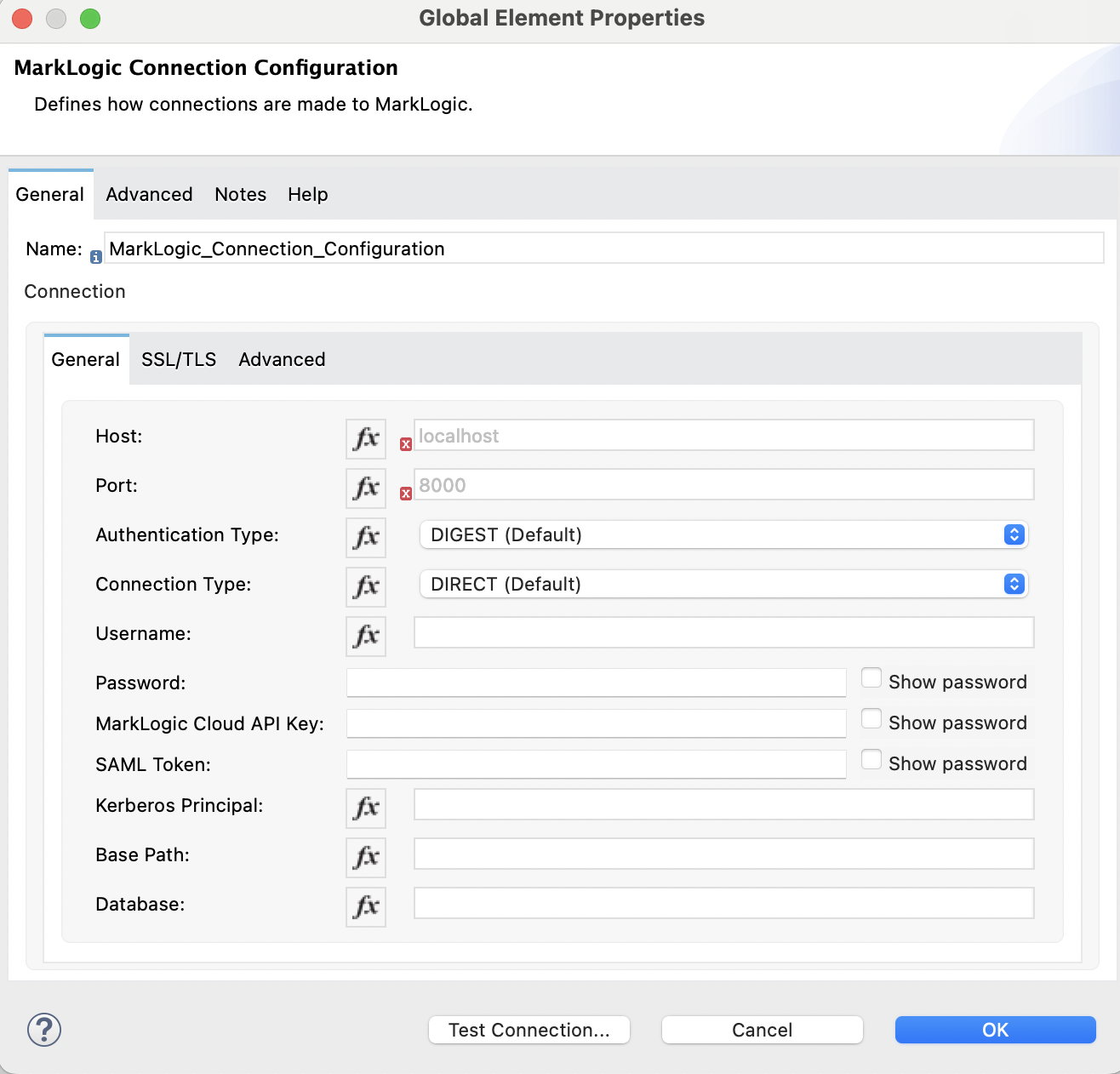Toggle fx expression button for Kerberos Principal
1120x1074 pixels.
[x=366, y=808]
